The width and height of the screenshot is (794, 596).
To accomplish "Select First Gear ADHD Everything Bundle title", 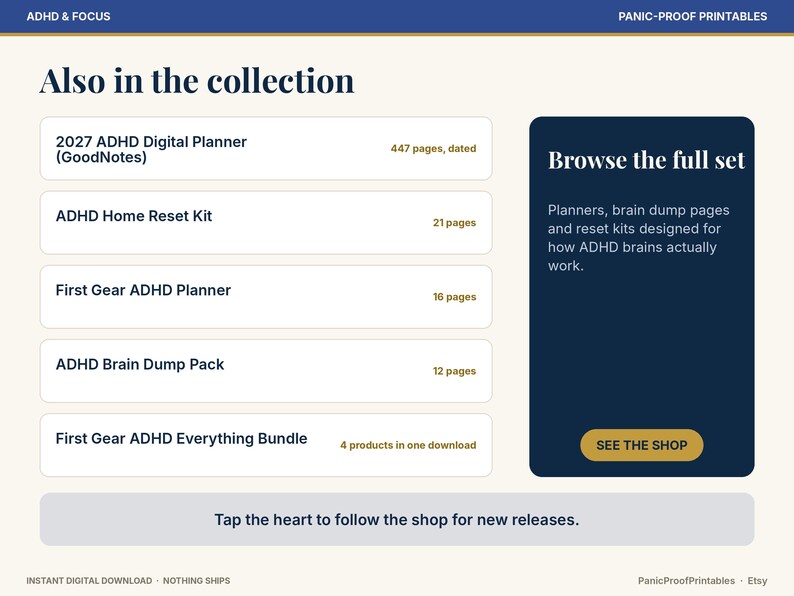I will coord(181,439).
